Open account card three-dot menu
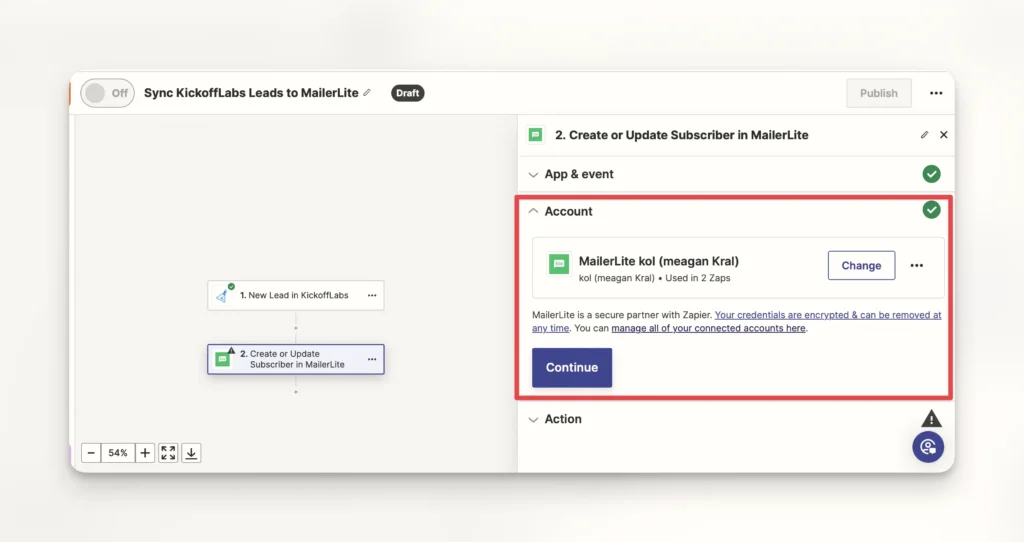This screenshot has width=1024, height=542. pyautogui.click(x=917, y=265)
